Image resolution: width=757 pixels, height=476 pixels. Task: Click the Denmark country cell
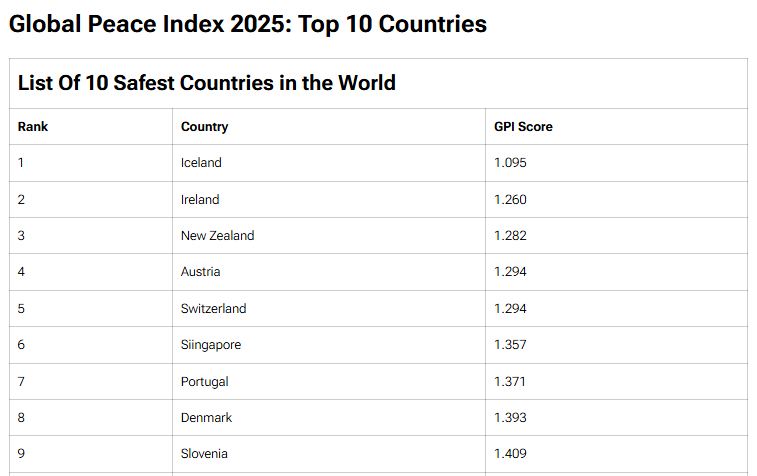tap(206, 417)
